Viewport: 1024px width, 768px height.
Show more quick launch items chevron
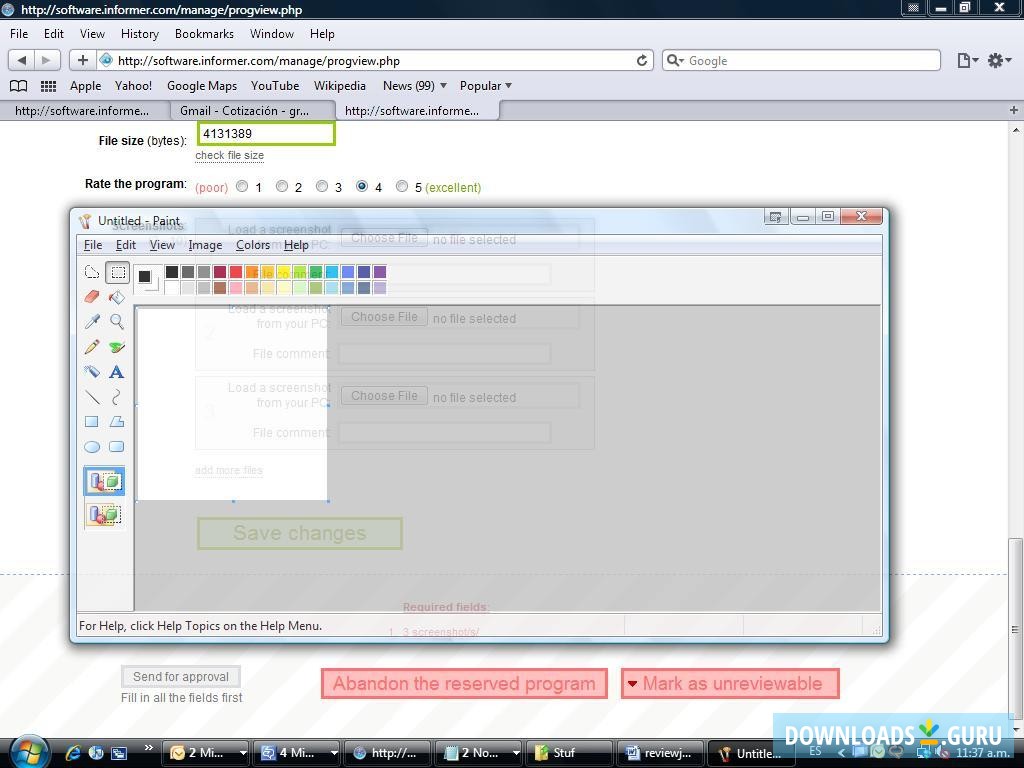point(148,748)
